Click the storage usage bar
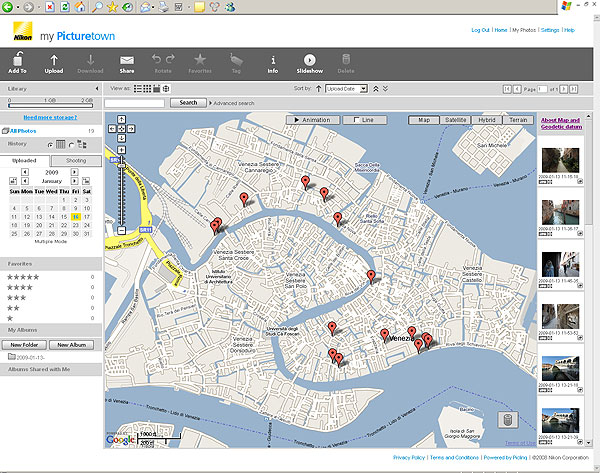The width and height of the screenshot is (600, 473). point(51,105)
